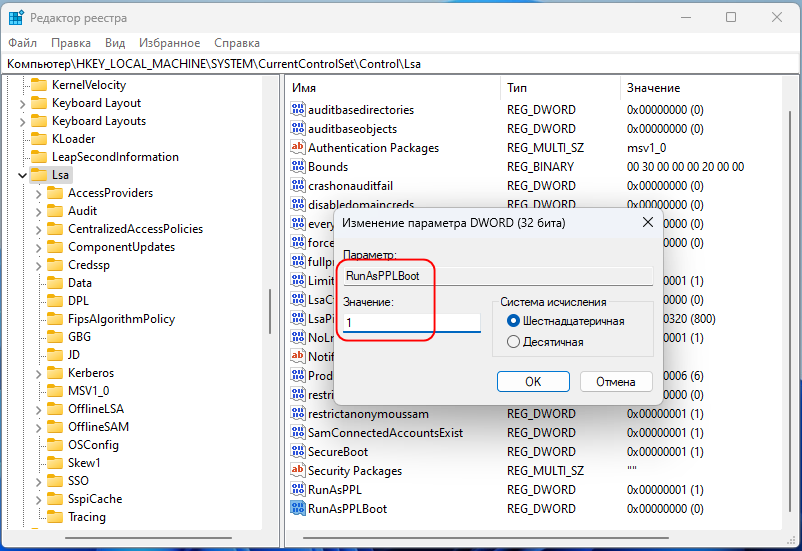Select the RunAsPPL value icon
This screenshot has height=551, width=802.
click(298, 489)
